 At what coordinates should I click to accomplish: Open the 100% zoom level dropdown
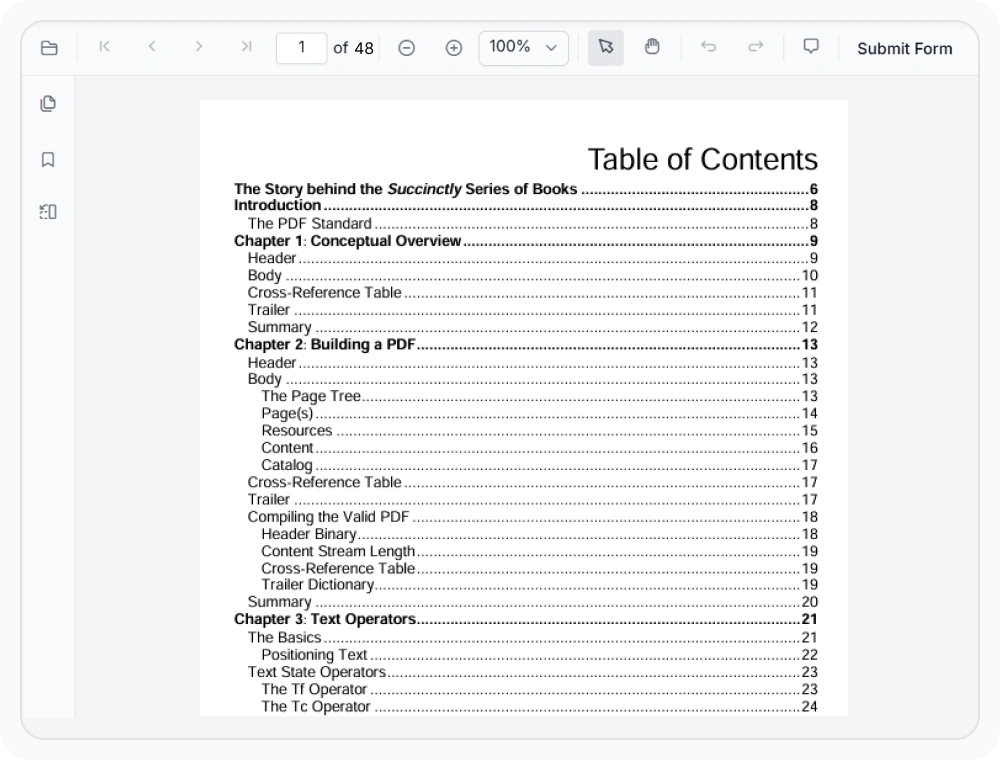pos(524,48)
